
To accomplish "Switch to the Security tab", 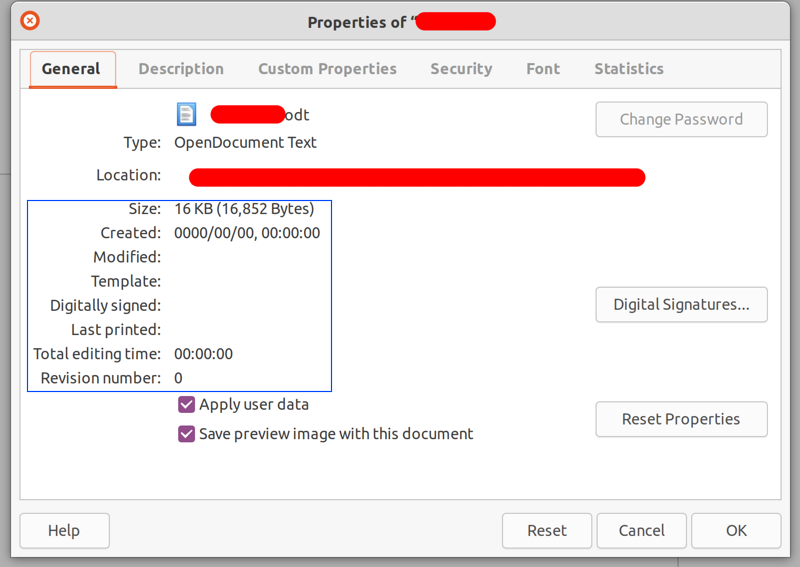I will pos(461,69).
